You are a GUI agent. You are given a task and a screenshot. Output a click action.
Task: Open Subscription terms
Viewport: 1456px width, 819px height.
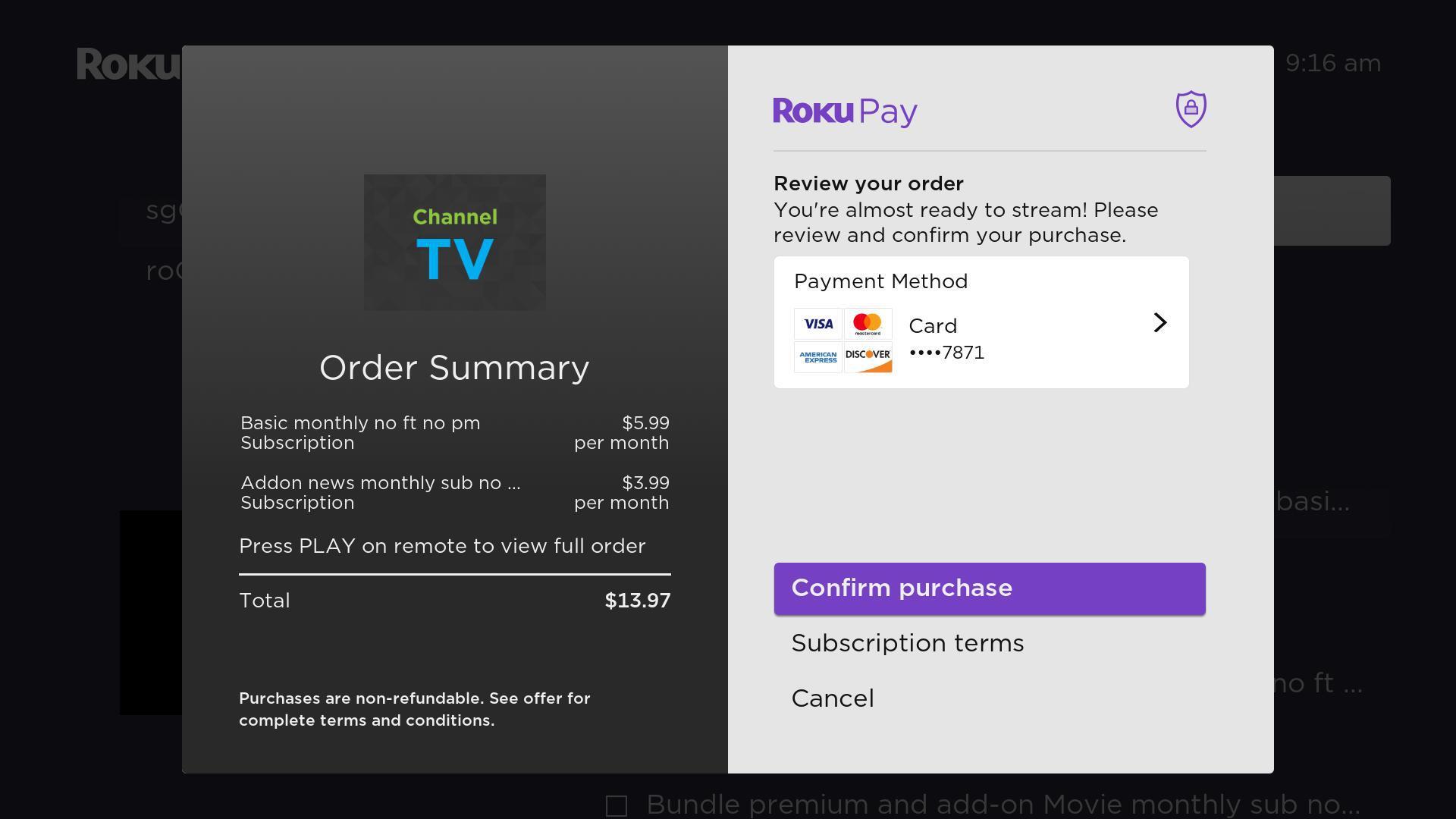(907, 643)
